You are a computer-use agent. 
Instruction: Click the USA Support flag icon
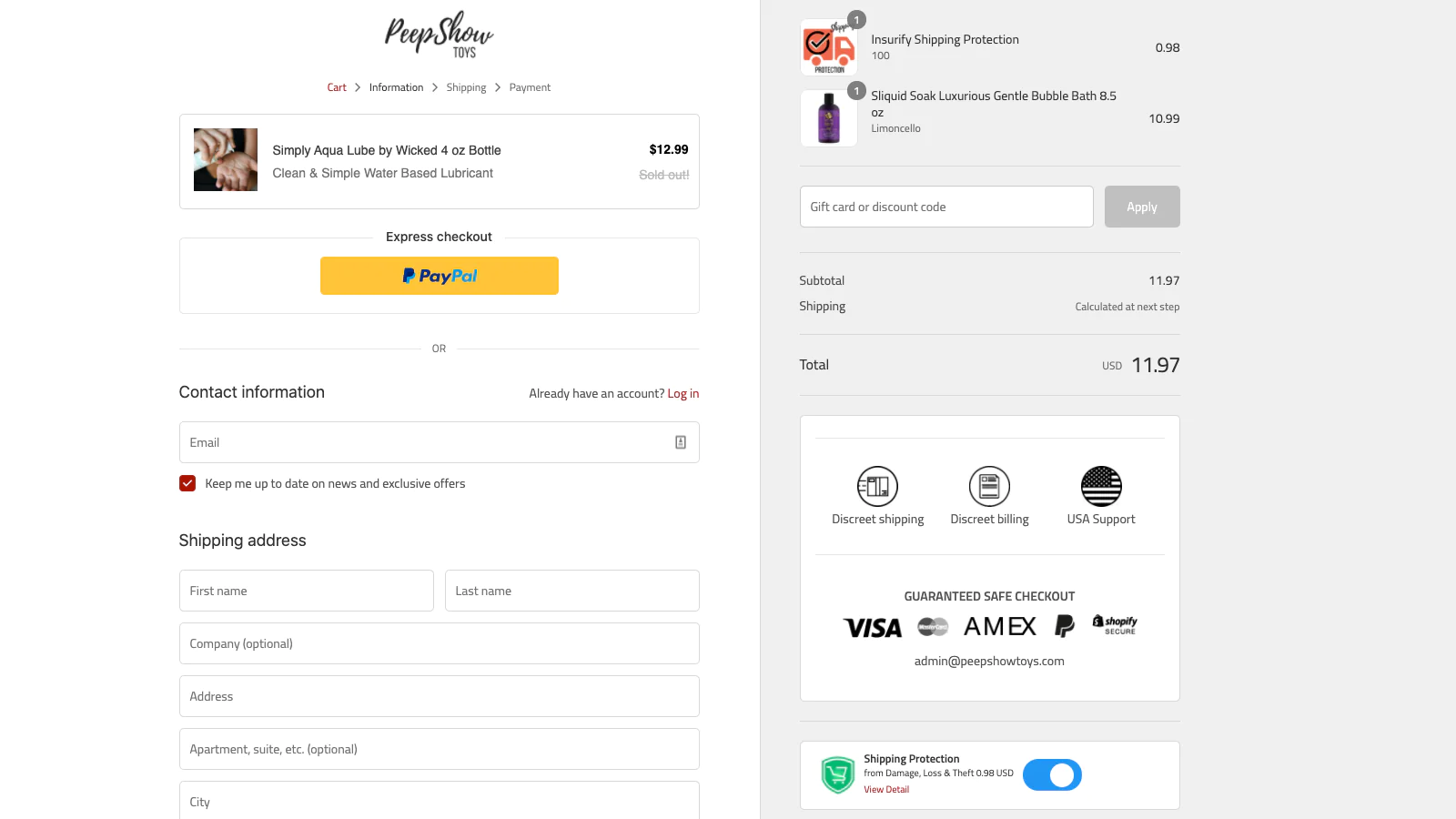pyautogui.click(x=1101, y=486)
